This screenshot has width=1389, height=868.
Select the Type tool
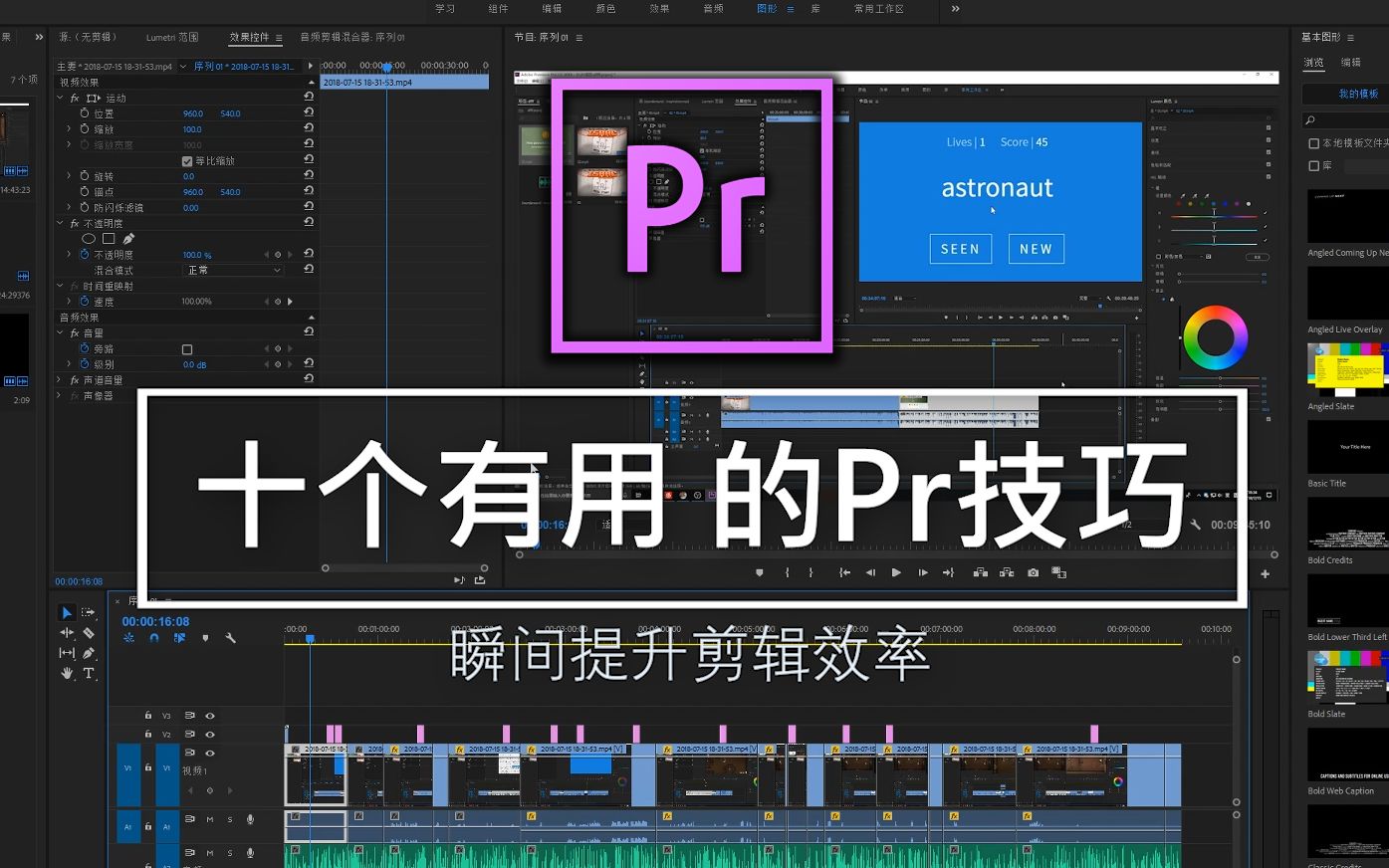coord(89,673)
